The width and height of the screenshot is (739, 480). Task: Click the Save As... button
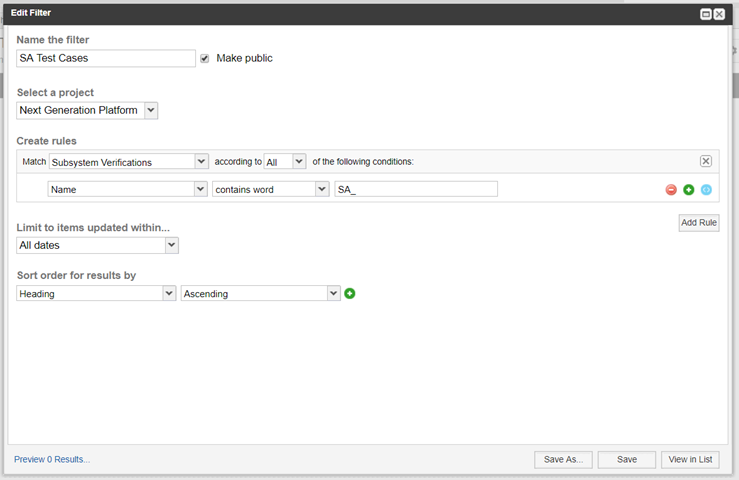[x=564, y=459]
